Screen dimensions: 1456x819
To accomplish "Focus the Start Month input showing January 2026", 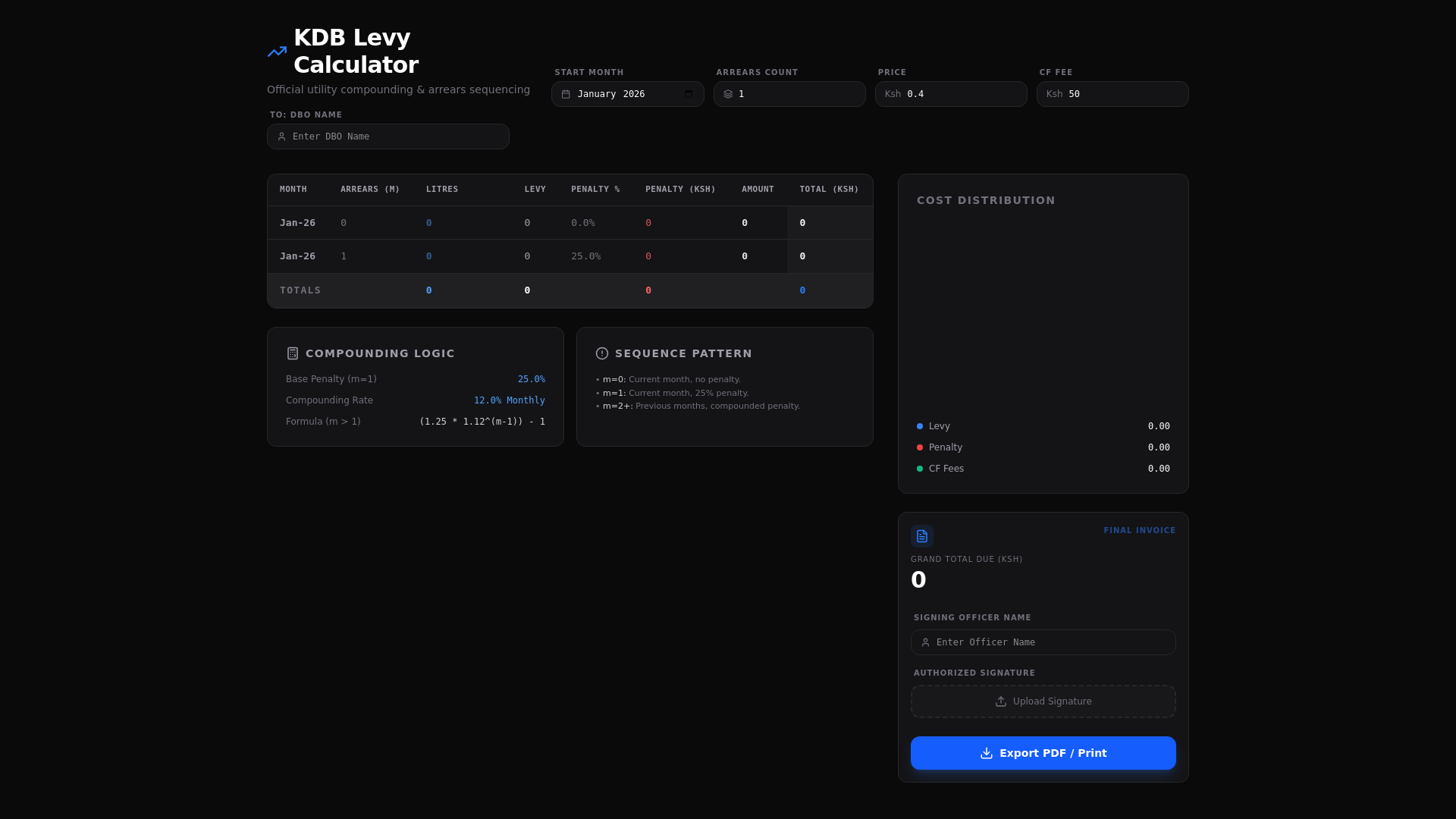I will [628, 94].
